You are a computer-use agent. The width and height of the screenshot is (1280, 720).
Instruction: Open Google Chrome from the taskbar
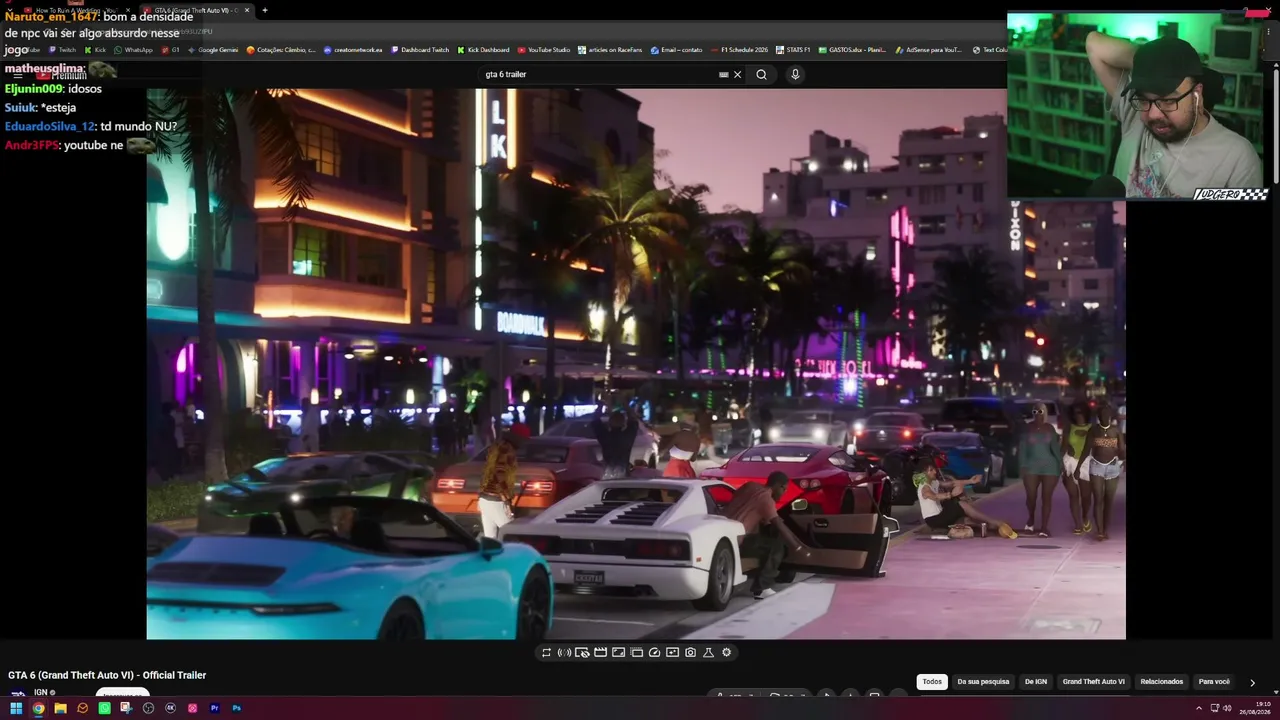[38, 708]
